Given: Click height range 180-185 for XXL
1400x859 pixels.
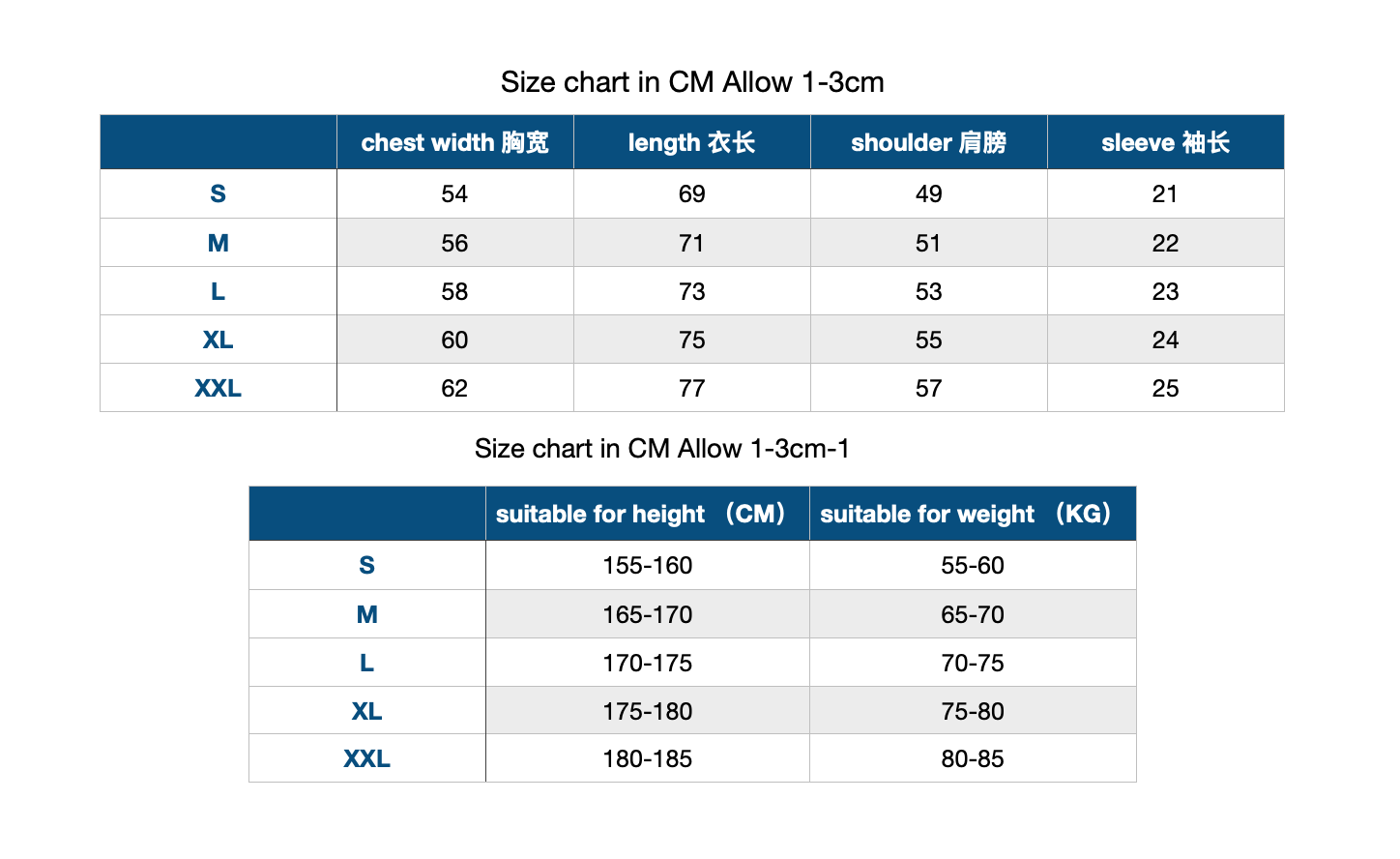Looking at the screenshot, I should (648, 758).
